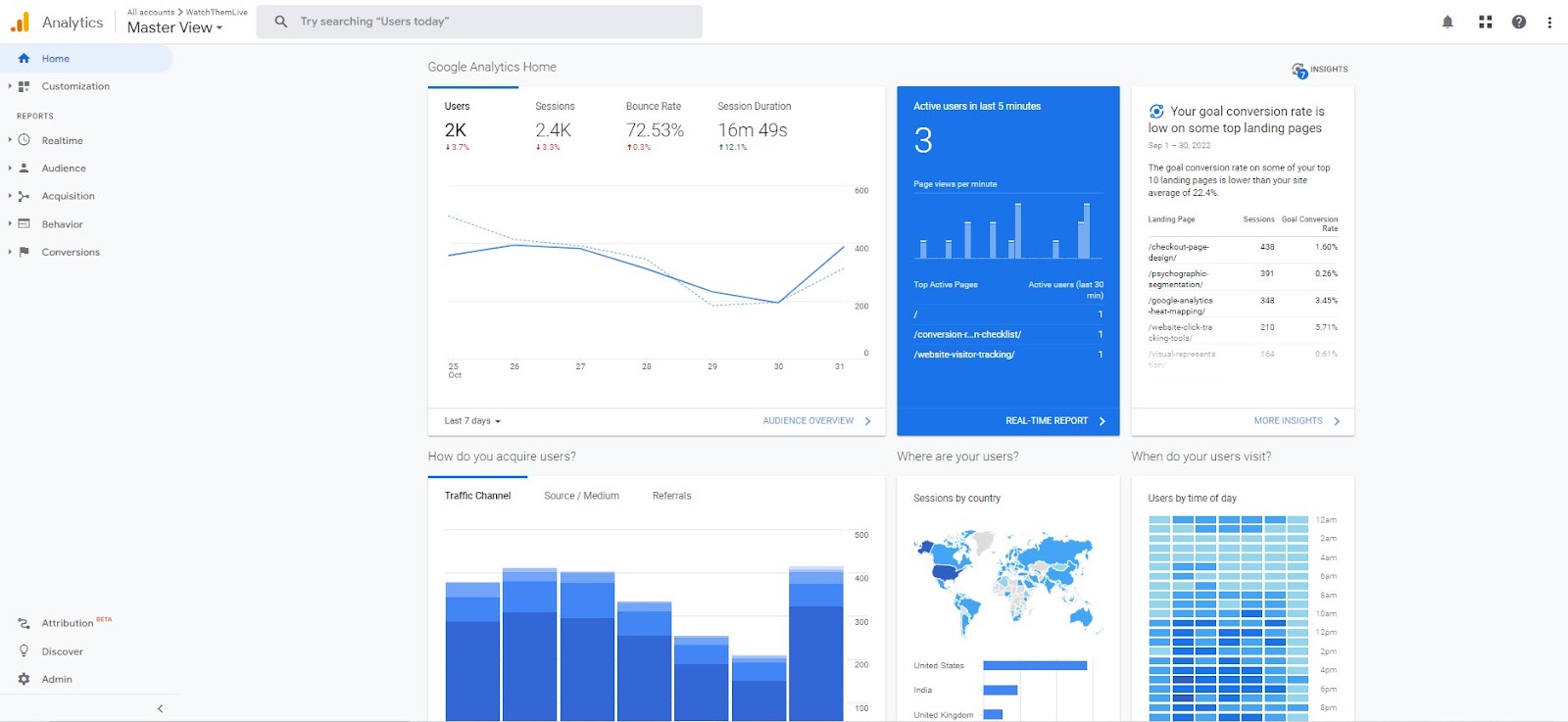Click the /website-click-tracking-tools/ landing page row
The height and width of the screenshot is (722, 1568).
(x=1243, y=332)
